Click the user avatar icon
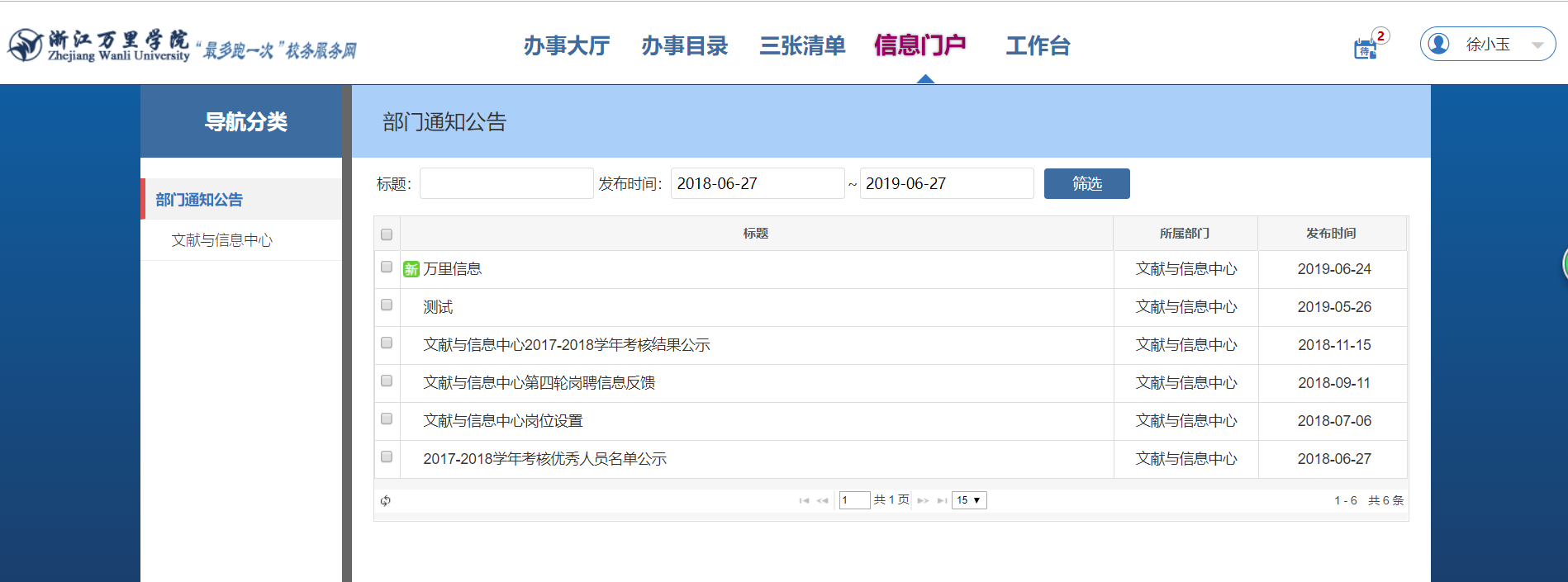The width and height of the screenshot is (1568, 582). coord(1438,44)
